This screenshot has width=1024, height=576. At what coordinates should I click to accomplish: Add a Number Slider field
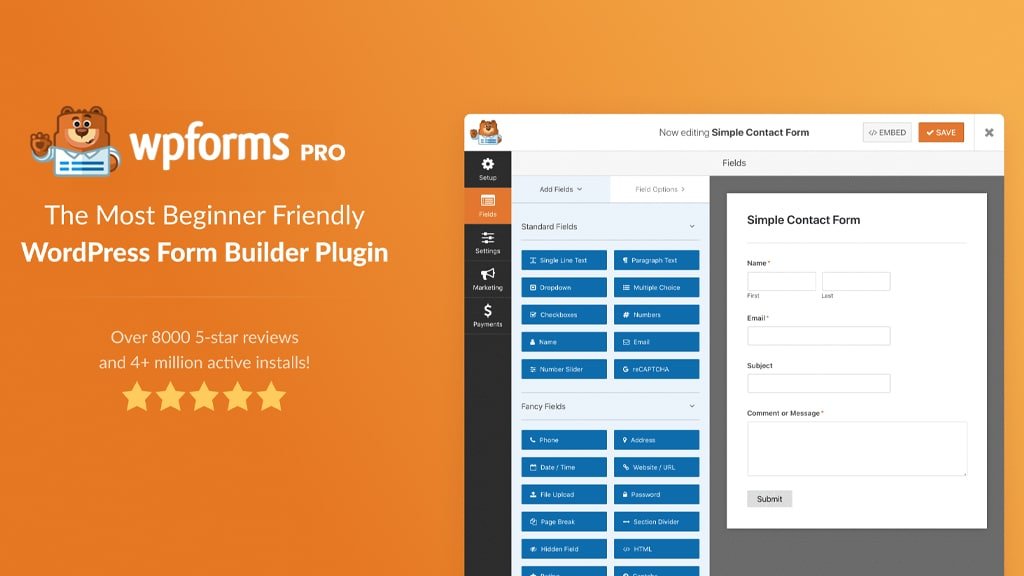click(564, 369)
